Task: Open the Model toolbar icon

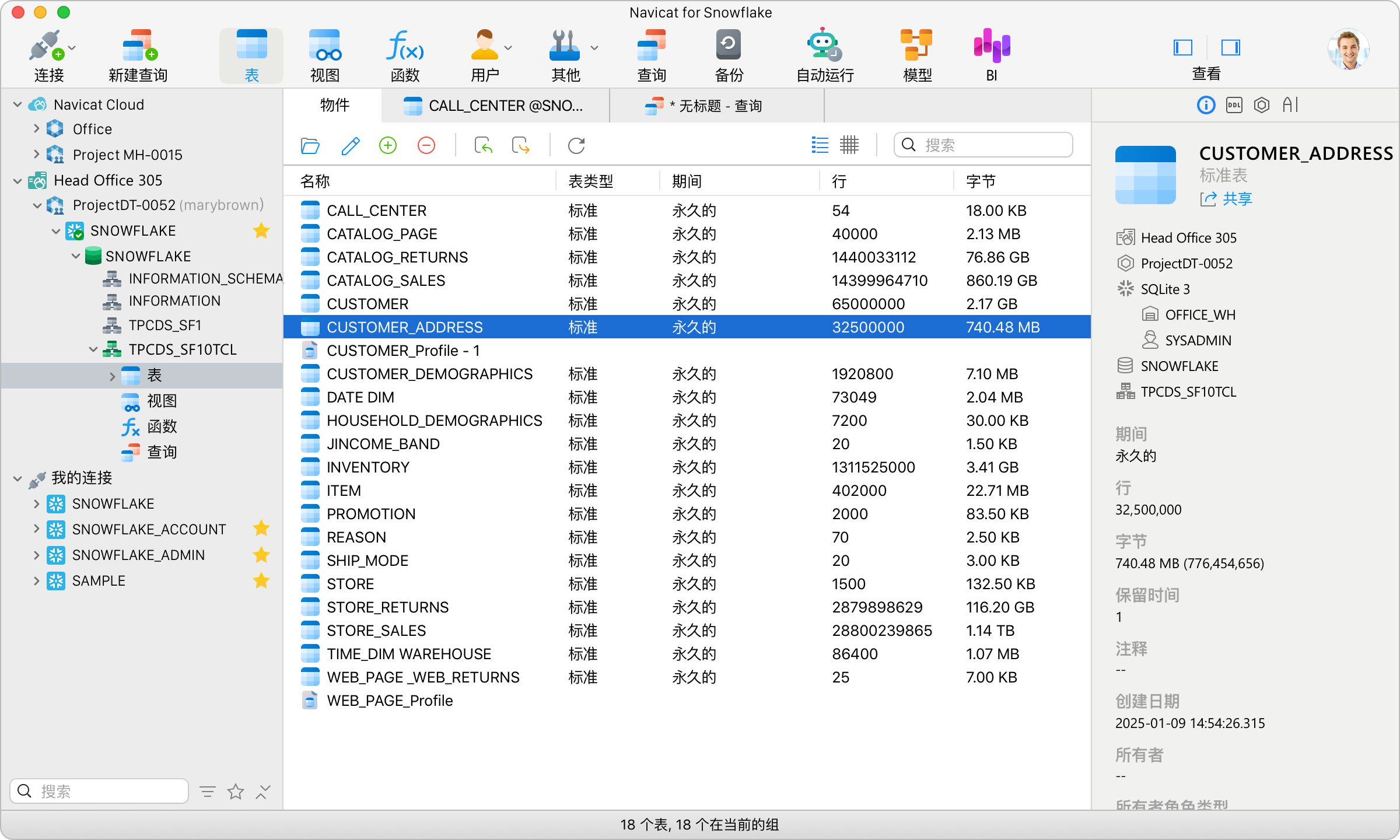Action: [x=916, y=45]
